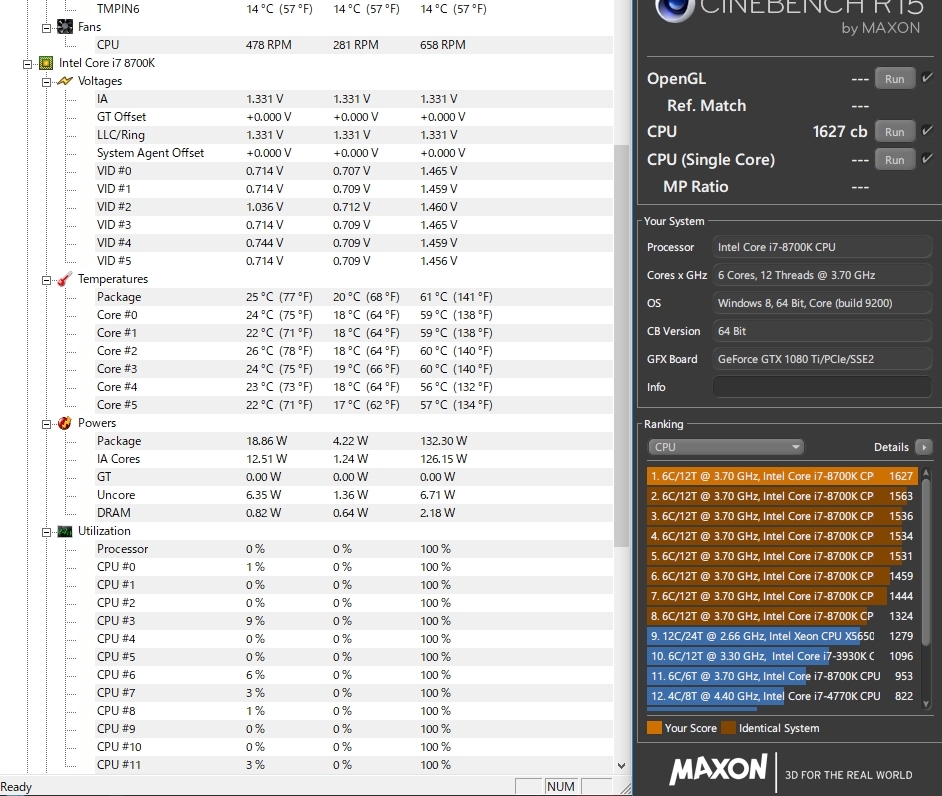
Task: Select the Processor utilization row
Action: (x=354, y=549)
